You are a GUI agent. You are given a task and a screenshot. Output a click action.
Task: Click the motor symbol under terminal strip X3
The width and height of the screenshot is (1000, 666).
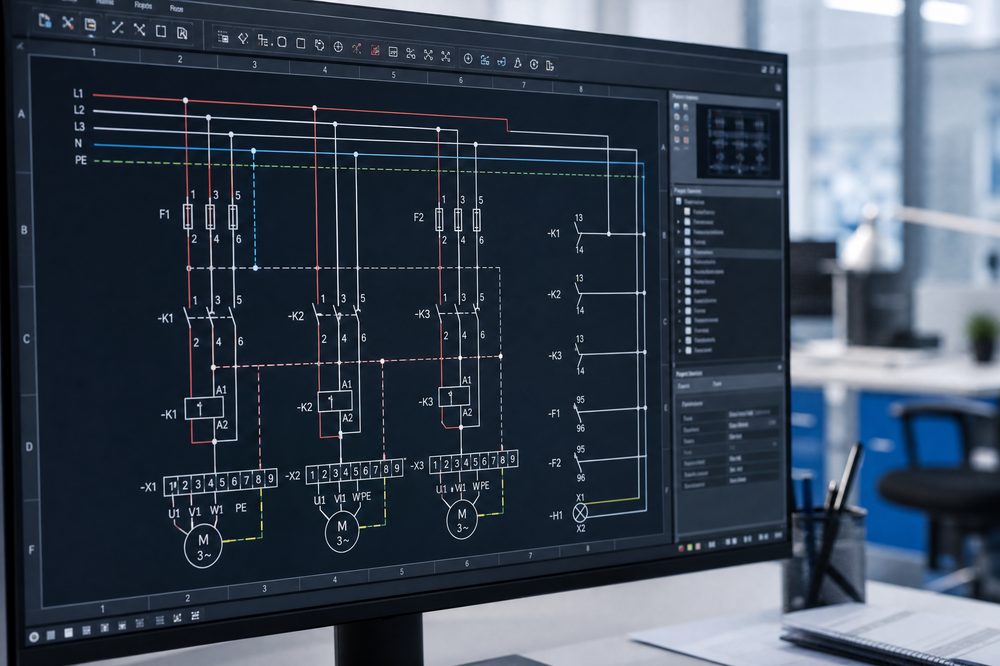462,520
